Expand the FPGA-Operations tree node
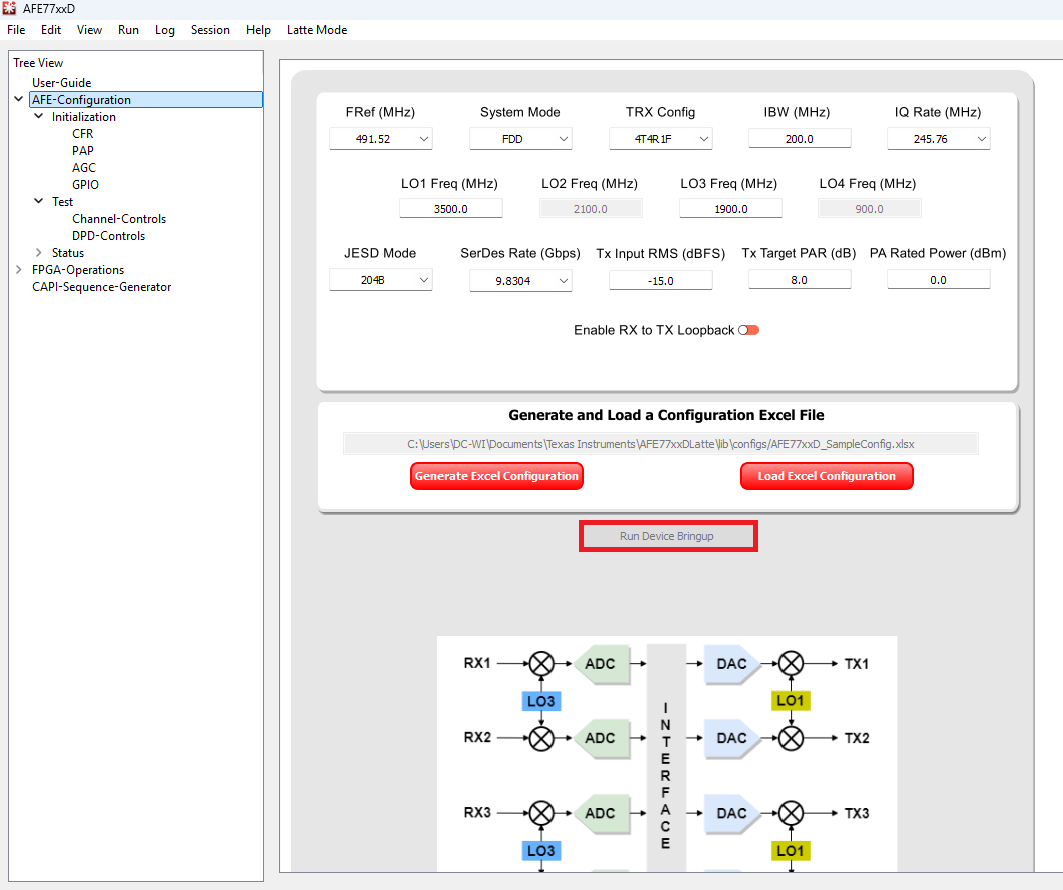Image resolution: width=1063 pixels, height=890 pixels. tap(19, 270)
